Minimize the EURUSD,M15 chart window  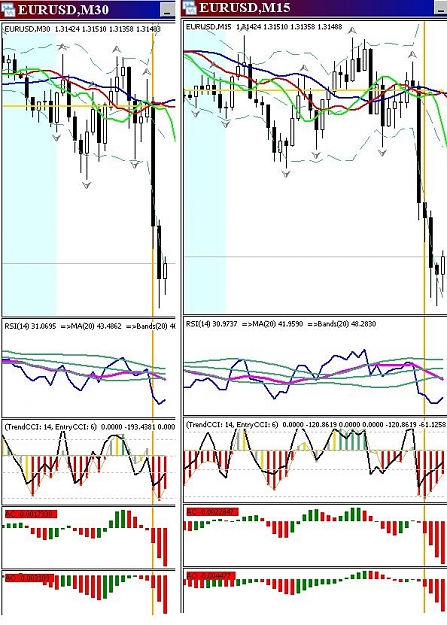441,9
